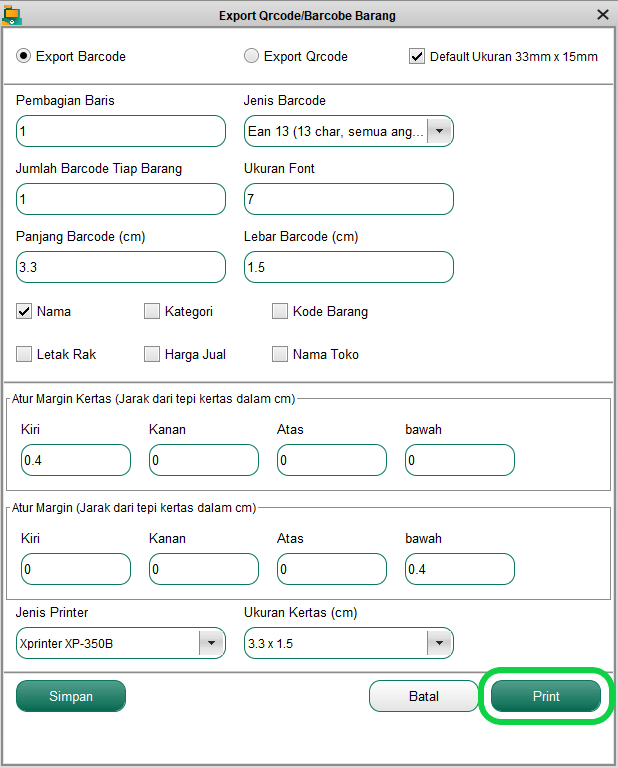Select the Export Barcode radio option

point(23,56)
